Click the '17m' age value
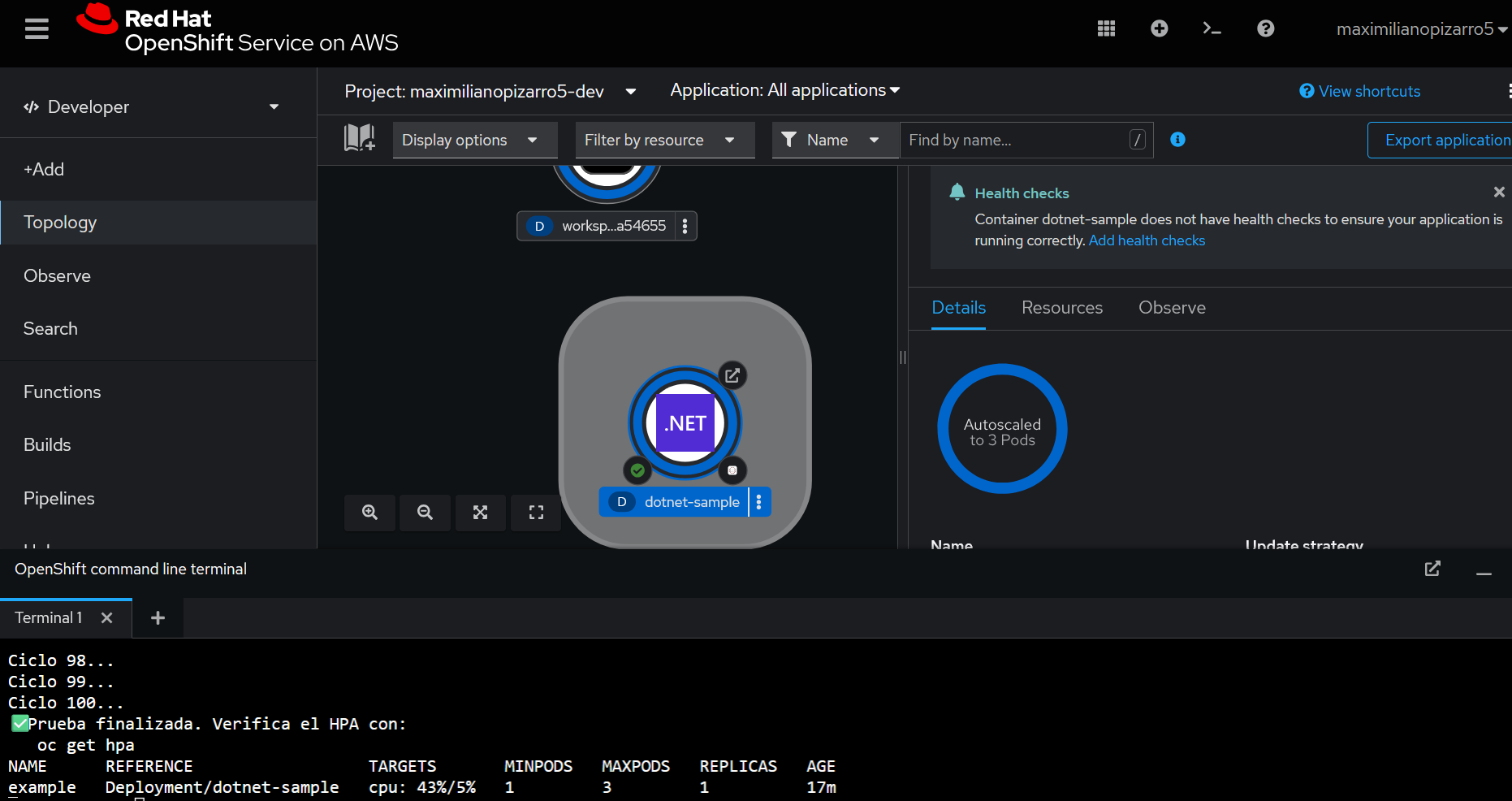This screenshot has width=1512, height=801. click(821, 787)
